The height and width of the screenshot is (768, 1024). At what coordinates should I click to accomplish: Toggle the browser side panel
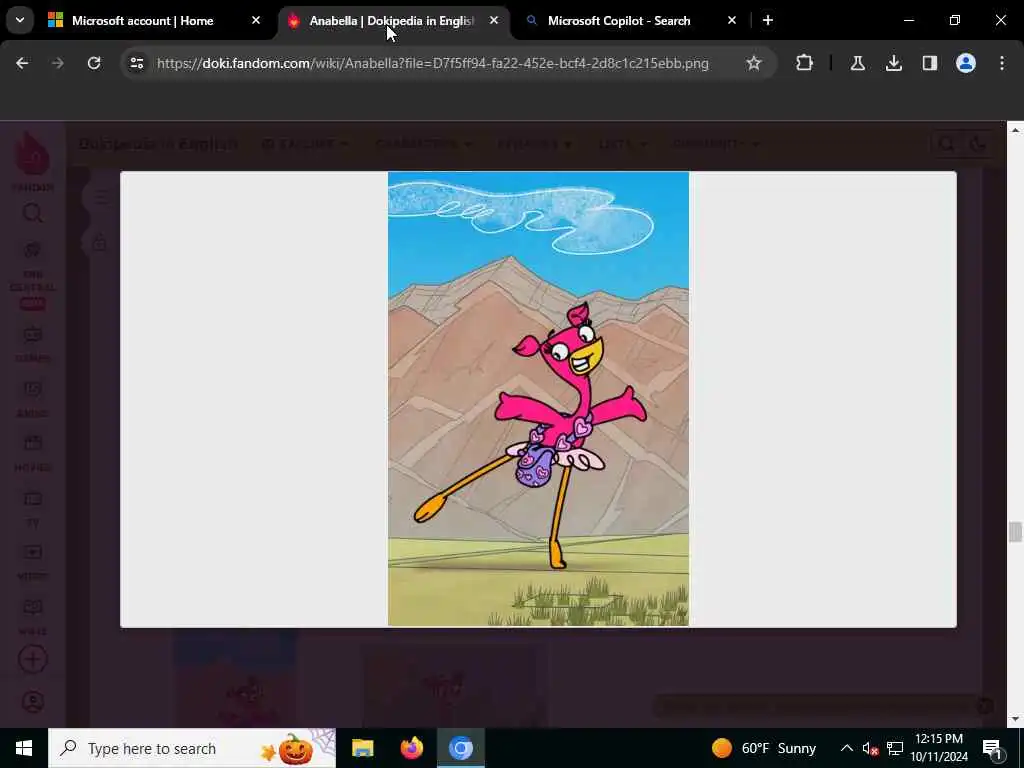pos(929,63)
